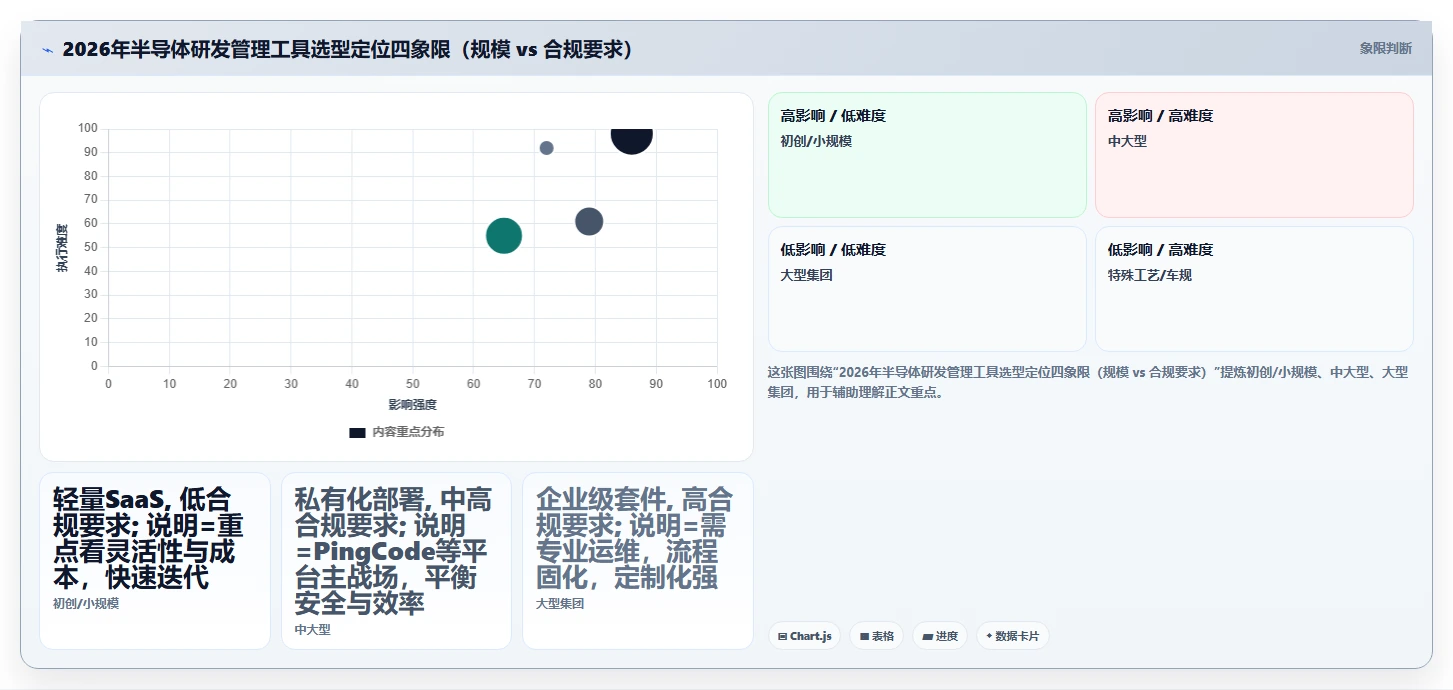
Task: Click 特殊工艺/车规 text in quadrant card
Action: point(1150,275)
